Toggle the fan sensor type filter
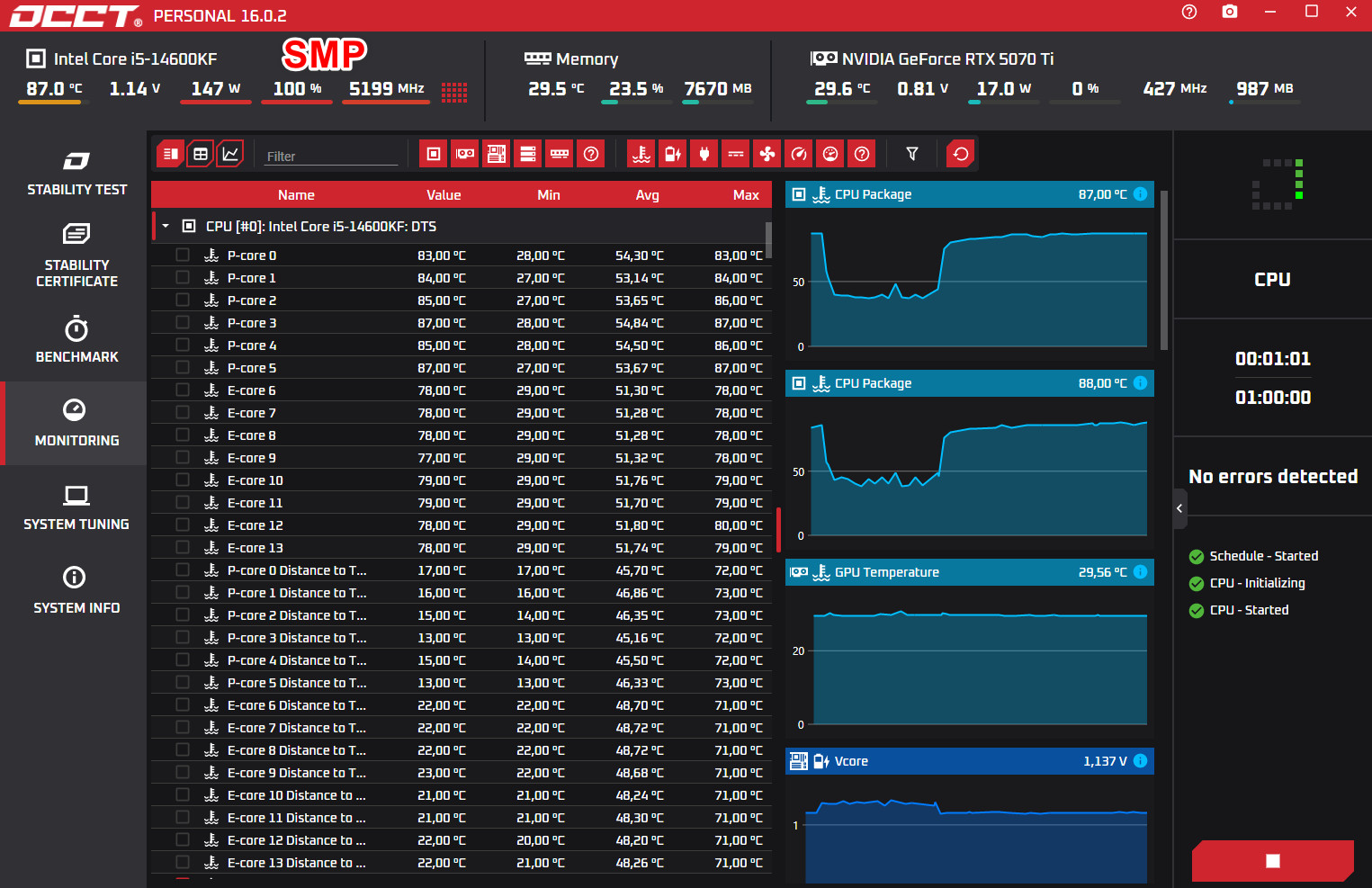 tap(767, 154)
